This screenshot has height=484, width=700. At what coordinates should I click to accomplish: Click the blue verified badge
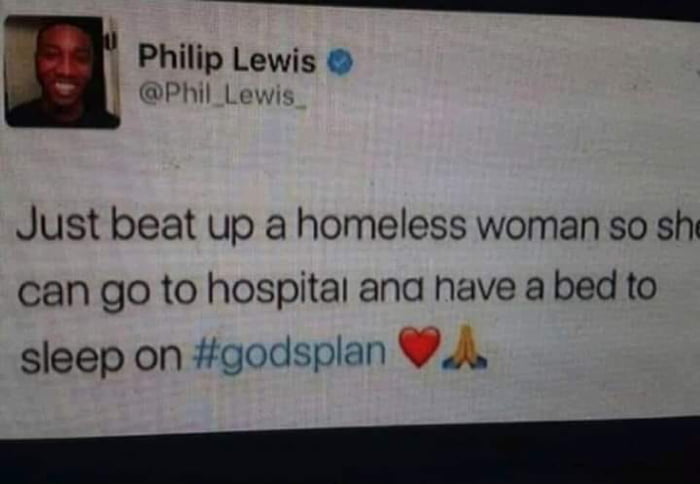coord(341,63)
